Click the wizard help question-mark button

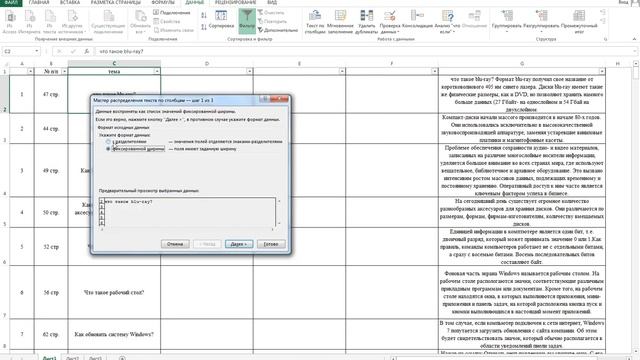[x=264, y=99]
